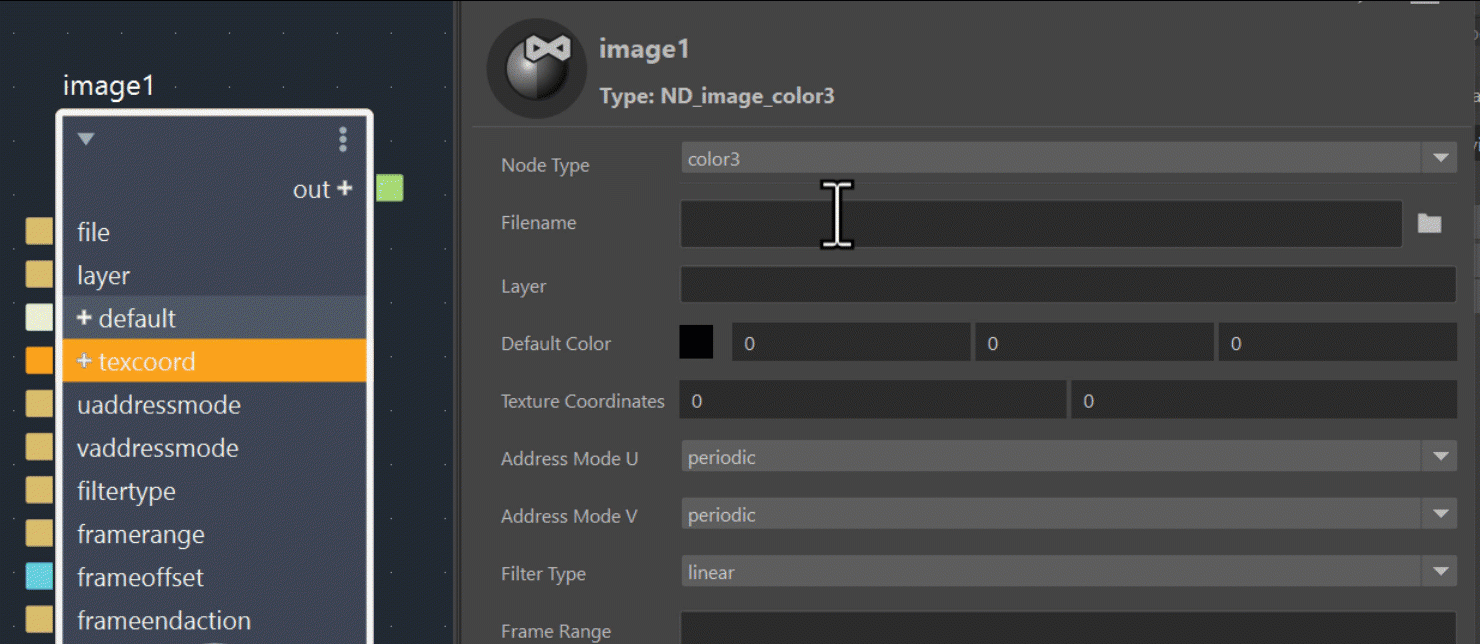The image size is (1480, 644).
Task: Click the green out port connector
Action: coord(390,188)
